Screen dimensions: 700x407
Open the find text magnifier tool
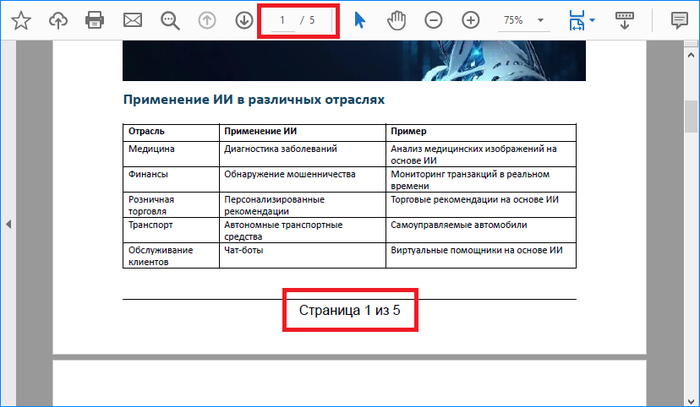170,21
